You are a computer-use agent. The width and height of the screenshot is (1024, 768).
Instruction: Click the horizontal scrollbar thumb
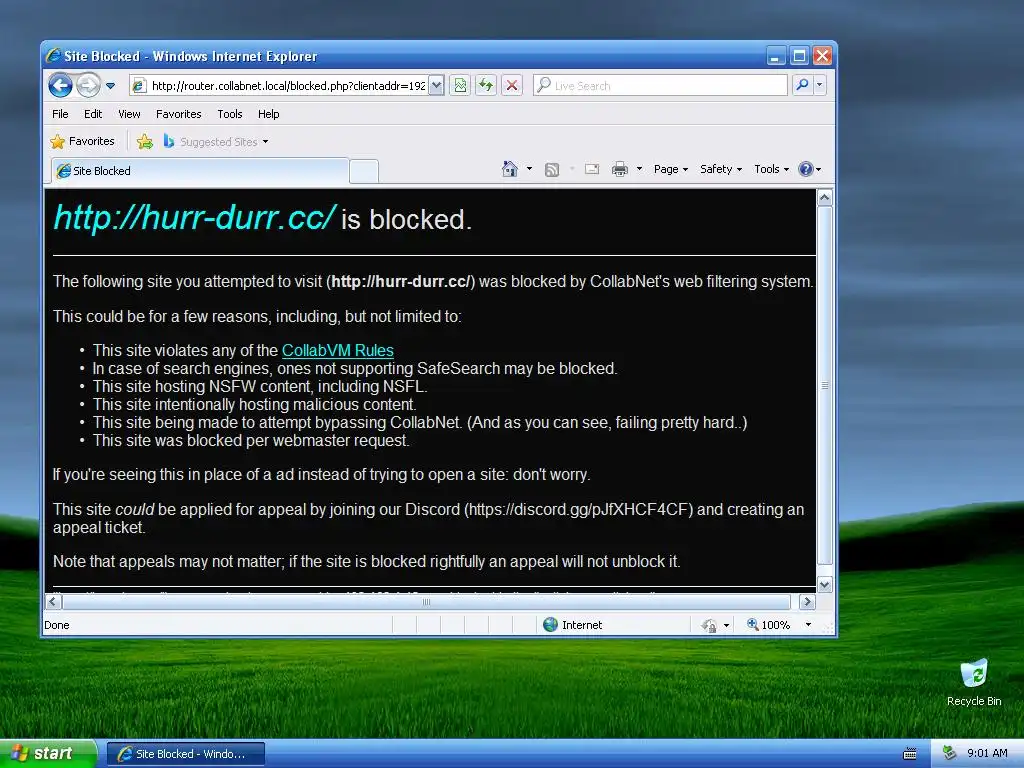[x=426, y=601]
